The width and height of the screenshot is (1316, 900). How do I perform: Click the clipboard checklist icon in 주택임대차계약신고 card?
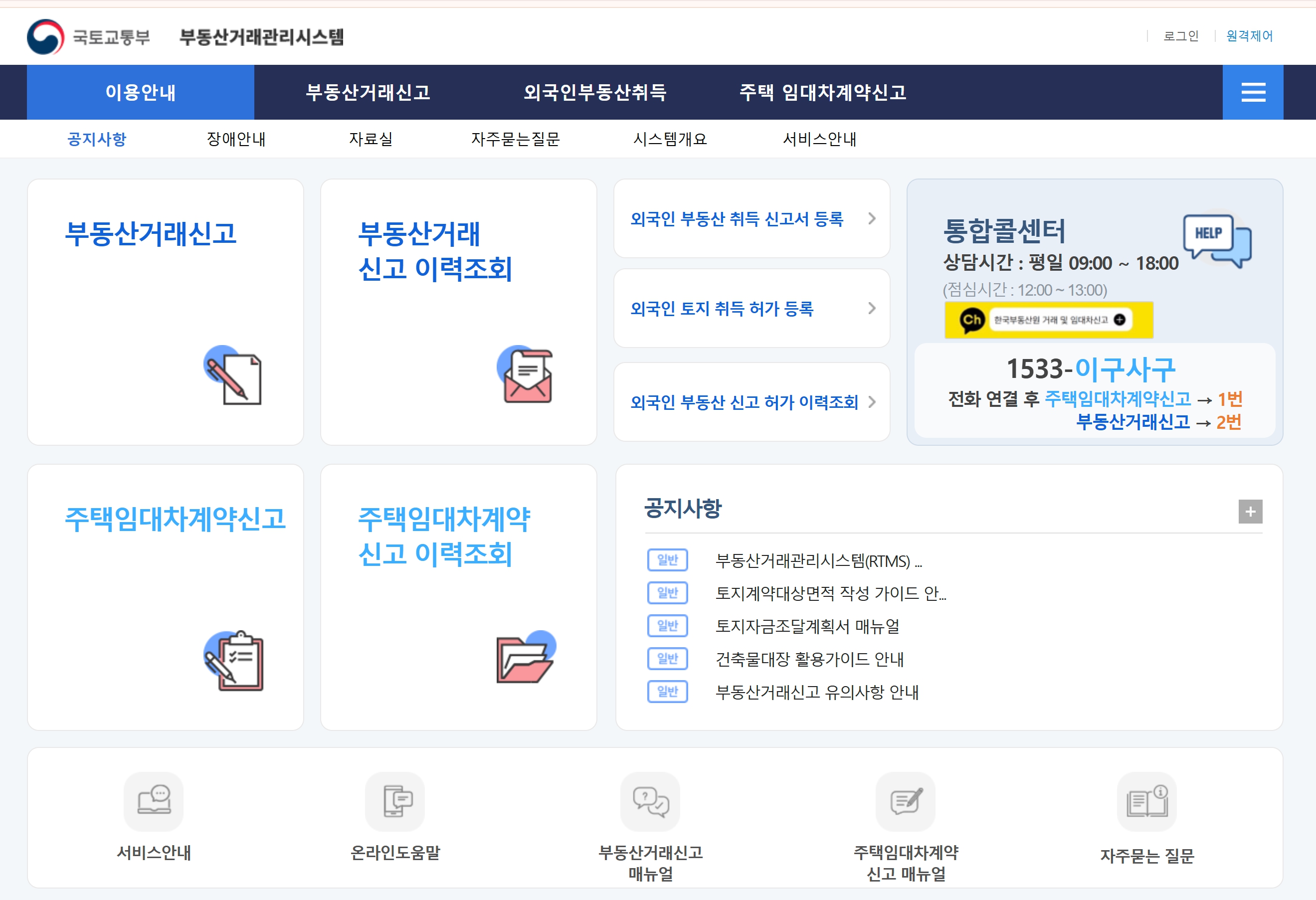[234, 660]
